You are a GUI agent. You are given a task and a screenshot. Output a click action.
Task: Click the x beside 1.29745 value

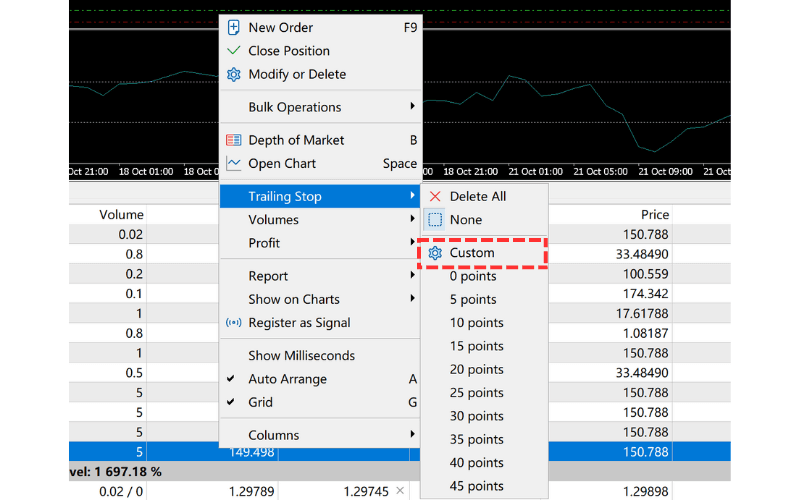pos(399,490)
